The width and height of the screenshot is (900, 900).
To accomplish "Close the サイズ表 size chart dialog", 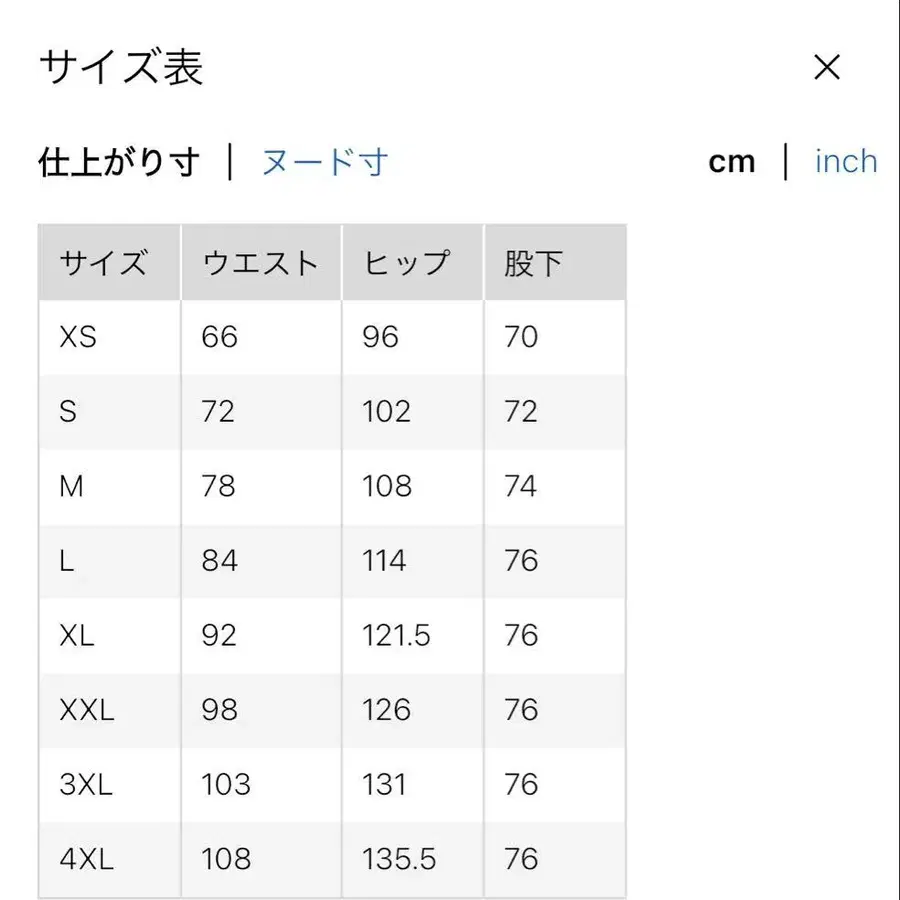I will pos(827,68).
